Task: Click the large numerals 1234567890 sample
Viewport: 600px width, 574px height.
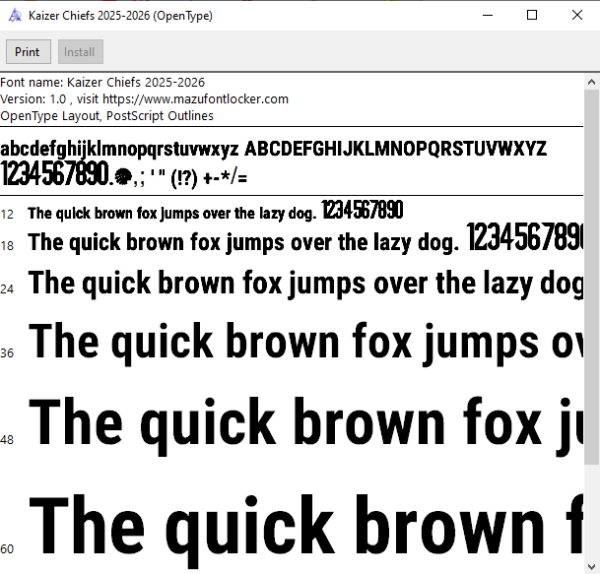Action: pos(55,174)
